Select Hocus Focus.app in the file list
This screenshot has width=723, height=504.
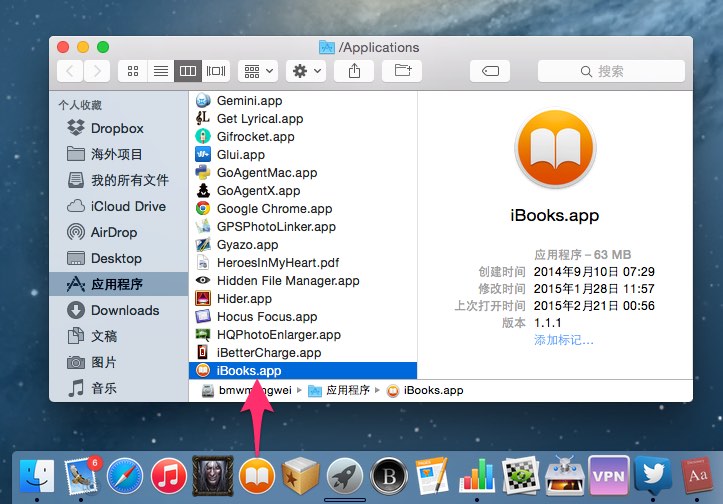tap(303, 316)
